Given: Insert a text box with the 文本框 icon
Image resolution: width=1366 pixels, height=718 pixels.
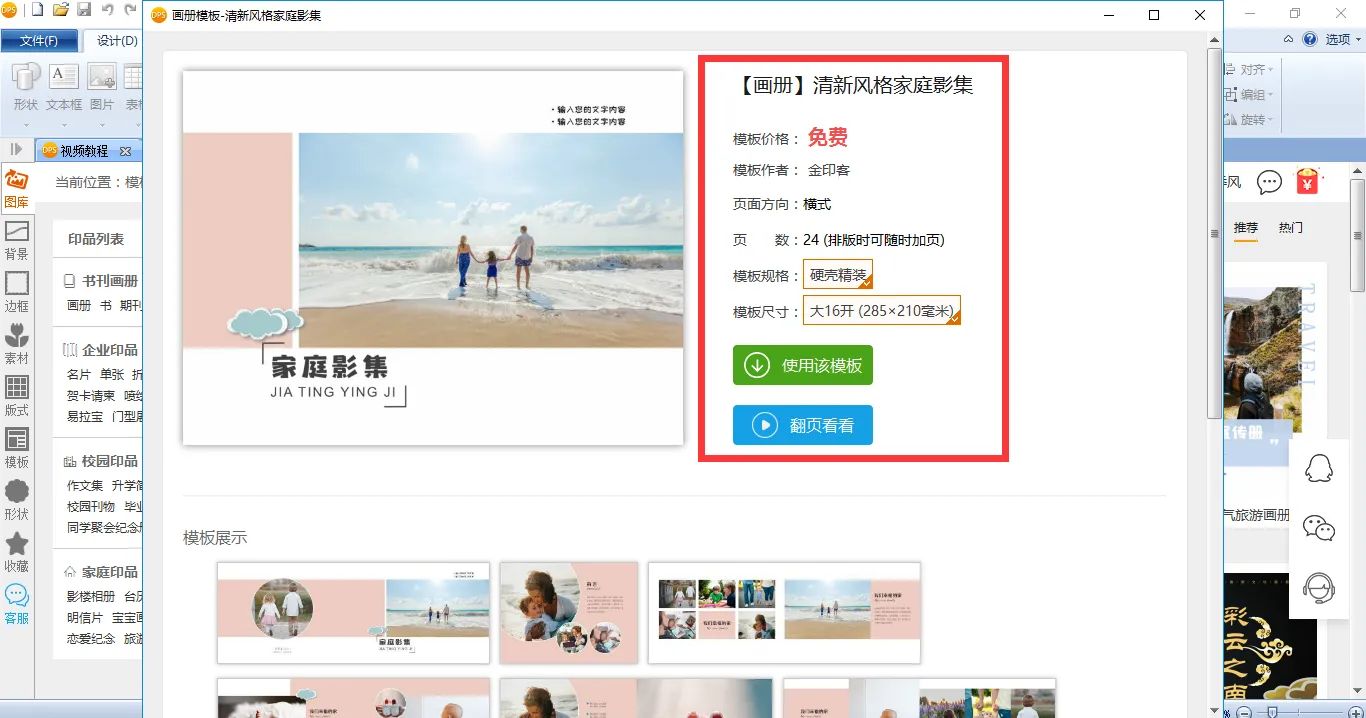Looking at the screenshot, I should click(x=64, y=87).
